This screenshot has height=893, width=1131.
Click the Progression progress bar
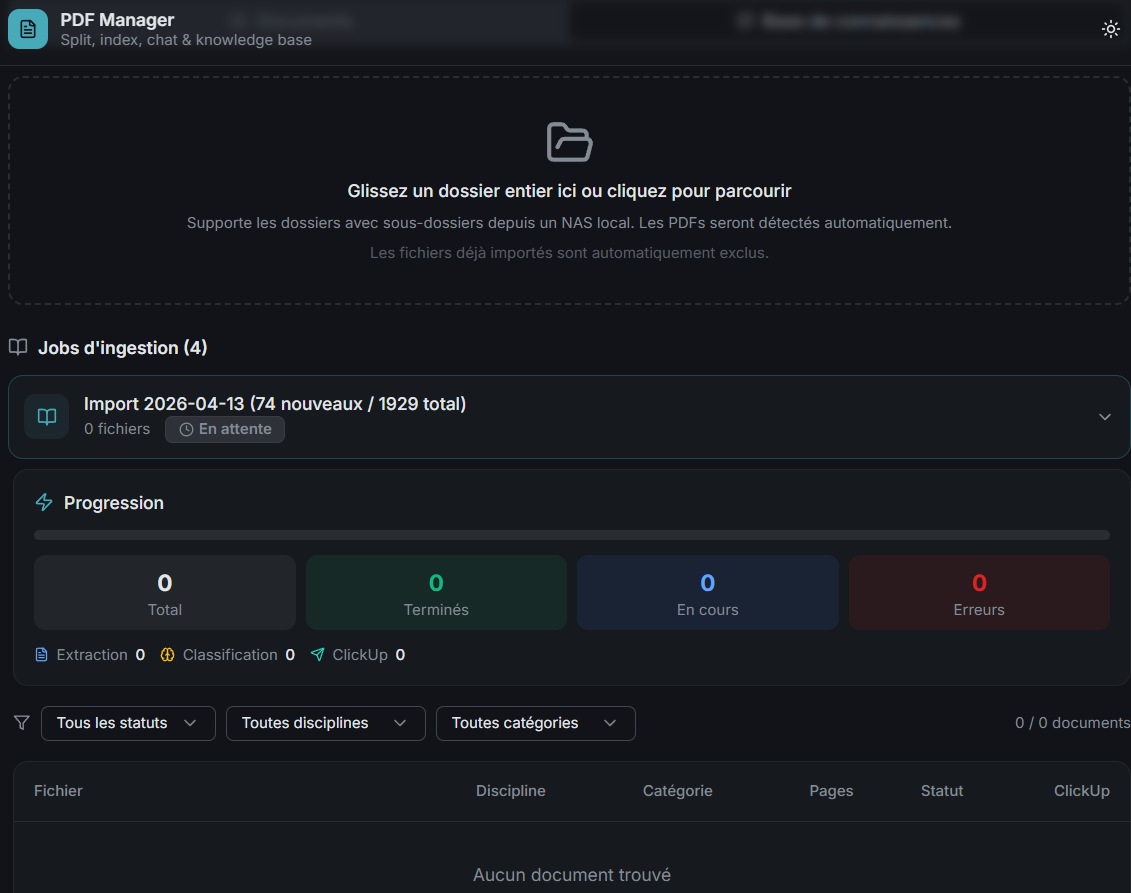tap(571, 535)
